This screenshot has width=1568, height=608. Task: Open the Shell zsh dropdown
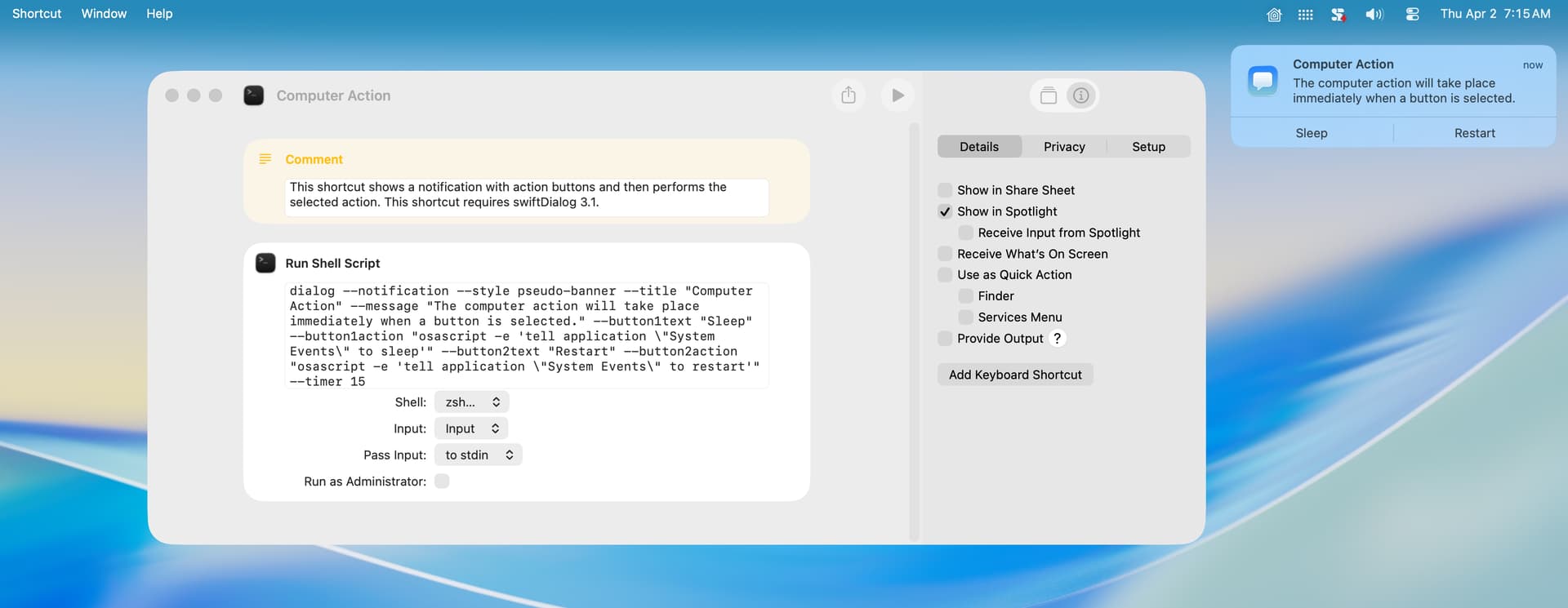(472, 402)
